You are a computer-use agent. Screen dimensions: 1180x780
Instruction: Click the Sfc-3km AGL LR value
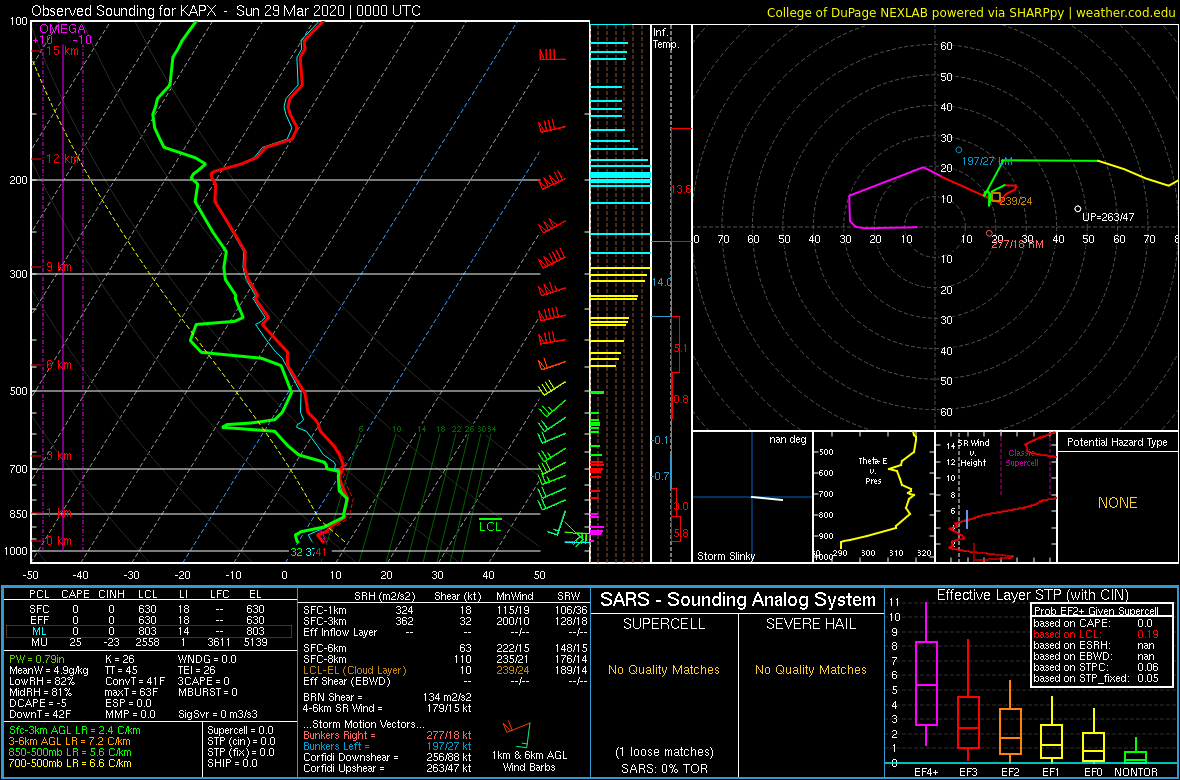point(75,730)
